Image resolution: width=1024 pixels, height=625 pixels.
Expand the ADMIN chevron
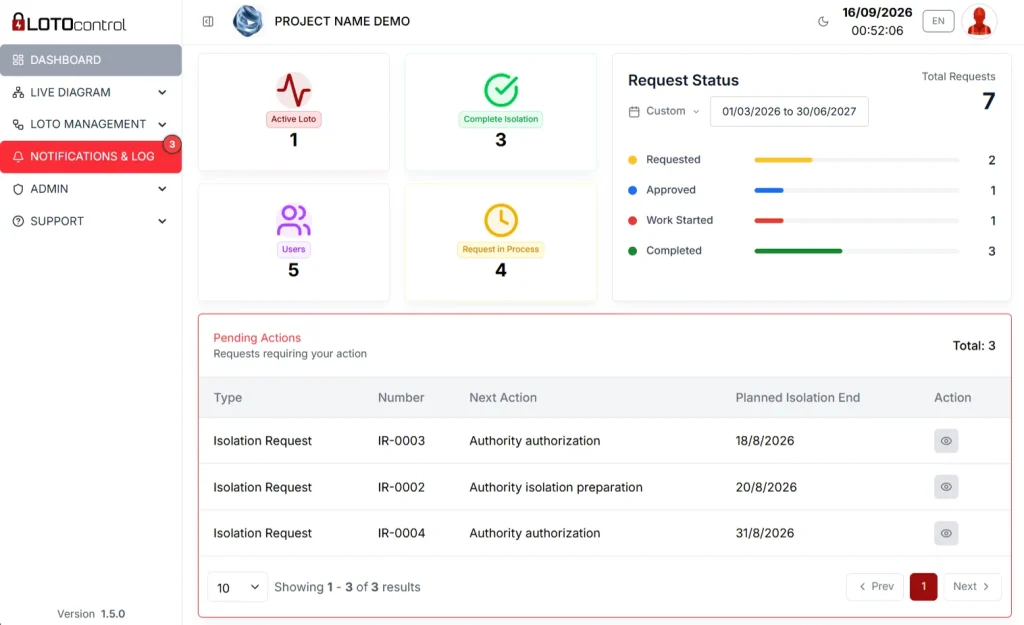click(162, 189)
